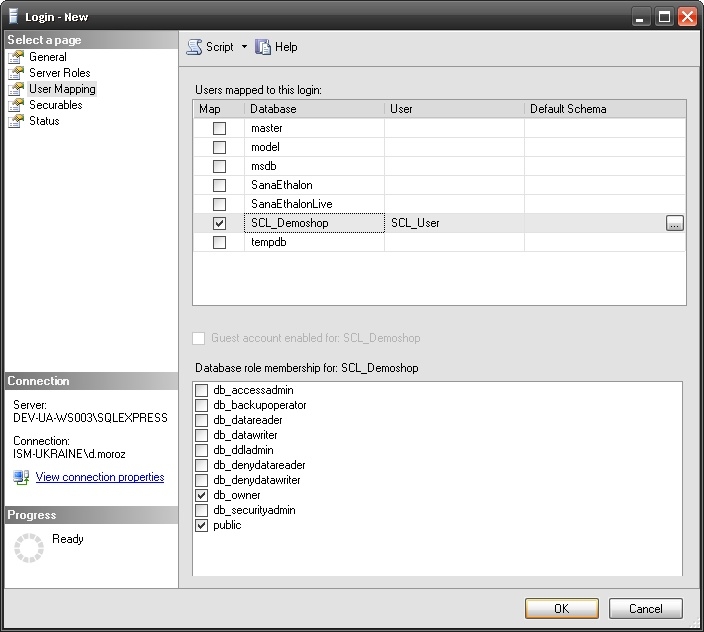This screenshot has width=704, height=632.
Task: Click the Server Roles page icon
Action: click(16, 73)
